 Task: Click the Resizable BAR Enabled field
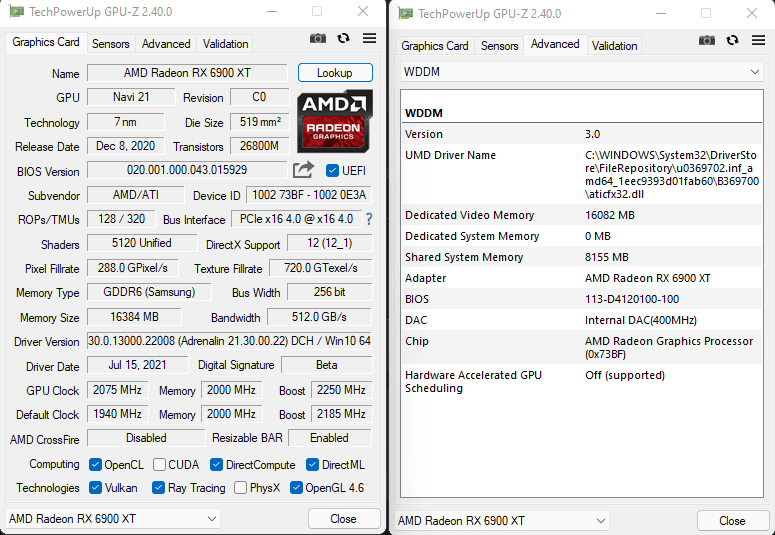(330, 438)
